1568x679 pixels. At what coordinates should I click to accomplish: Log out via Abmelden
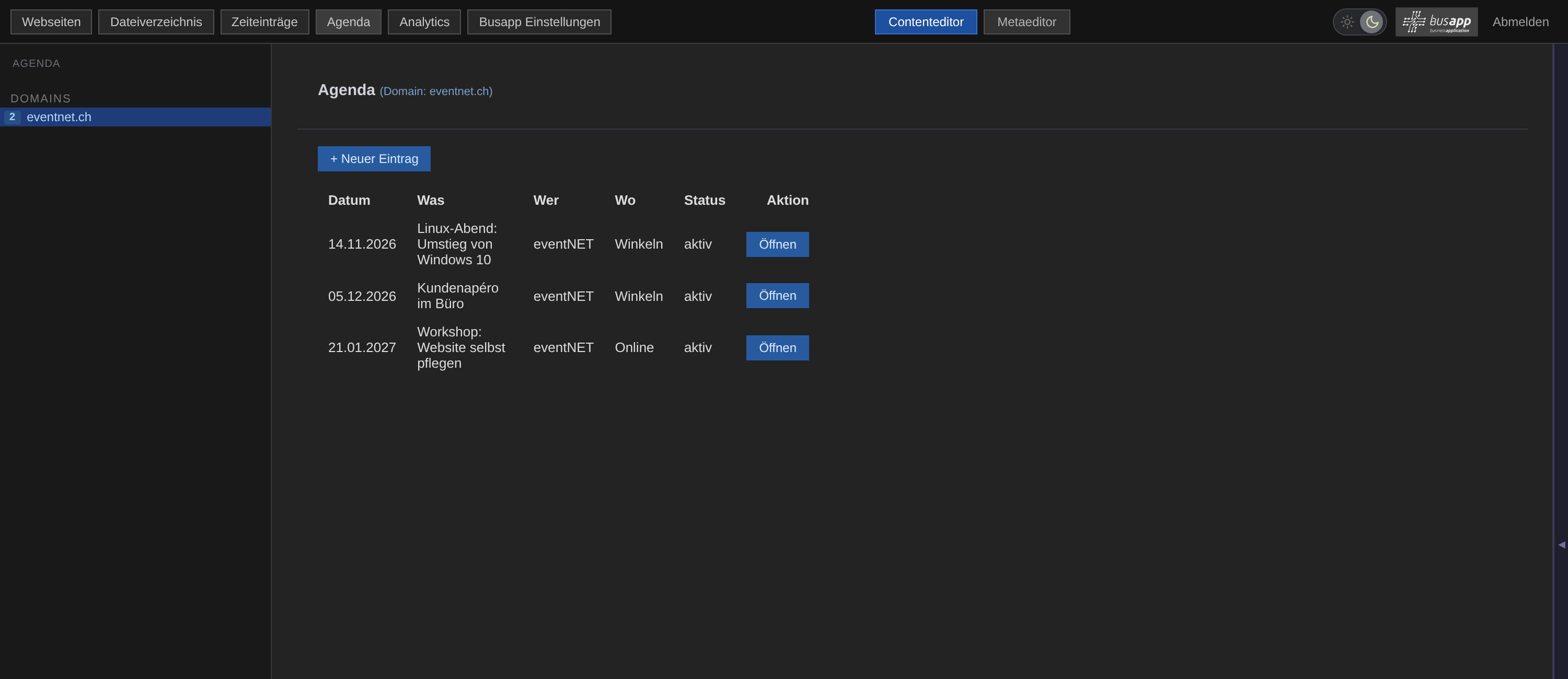[1520, 22]
